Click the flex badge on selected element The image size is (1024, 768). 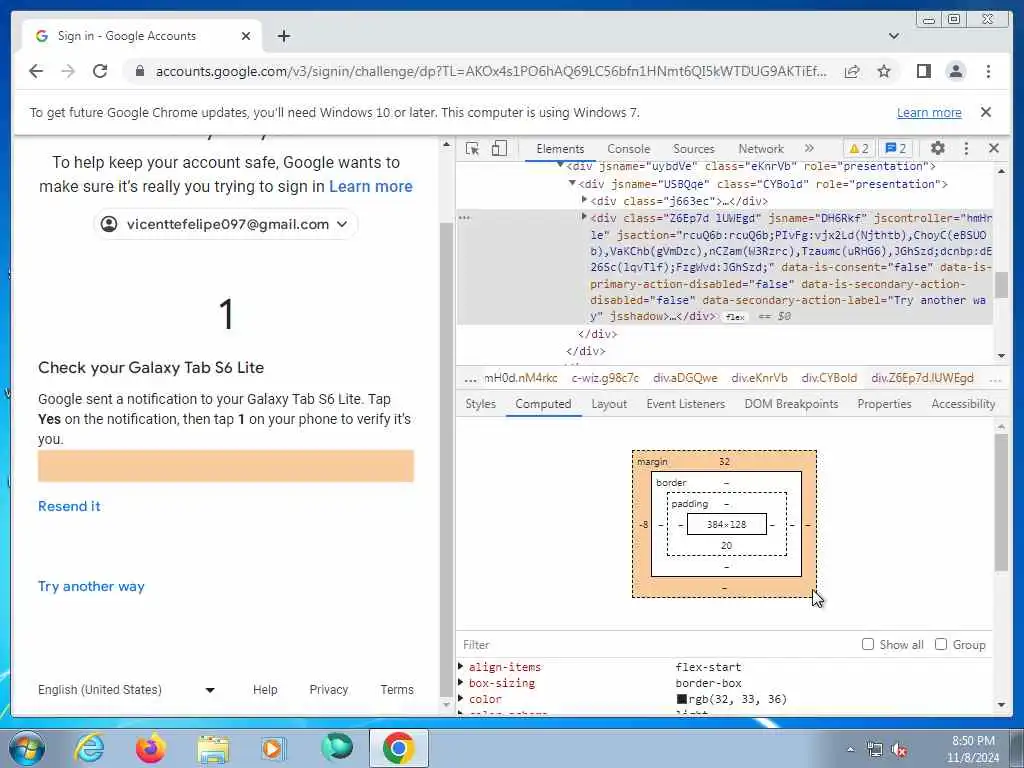735,317
